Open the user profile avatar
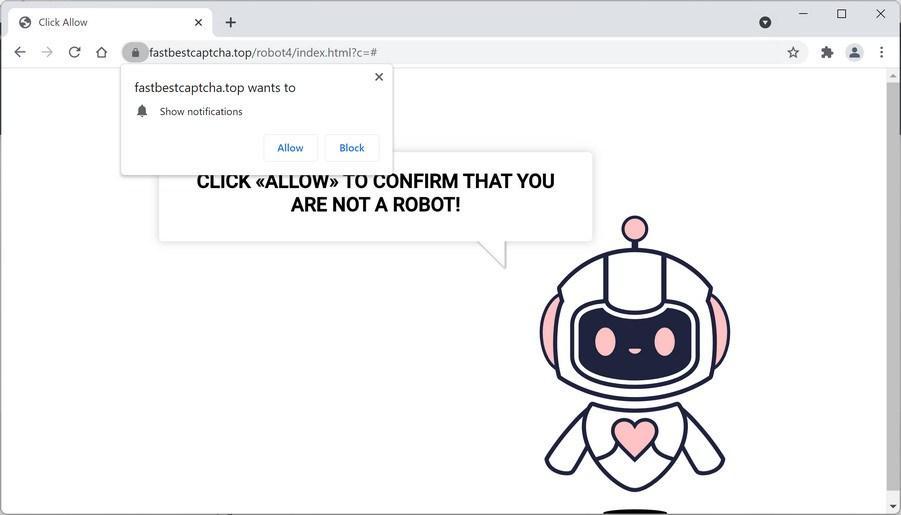This screenshot has height=515, width=901. click(x=854, y=52)
